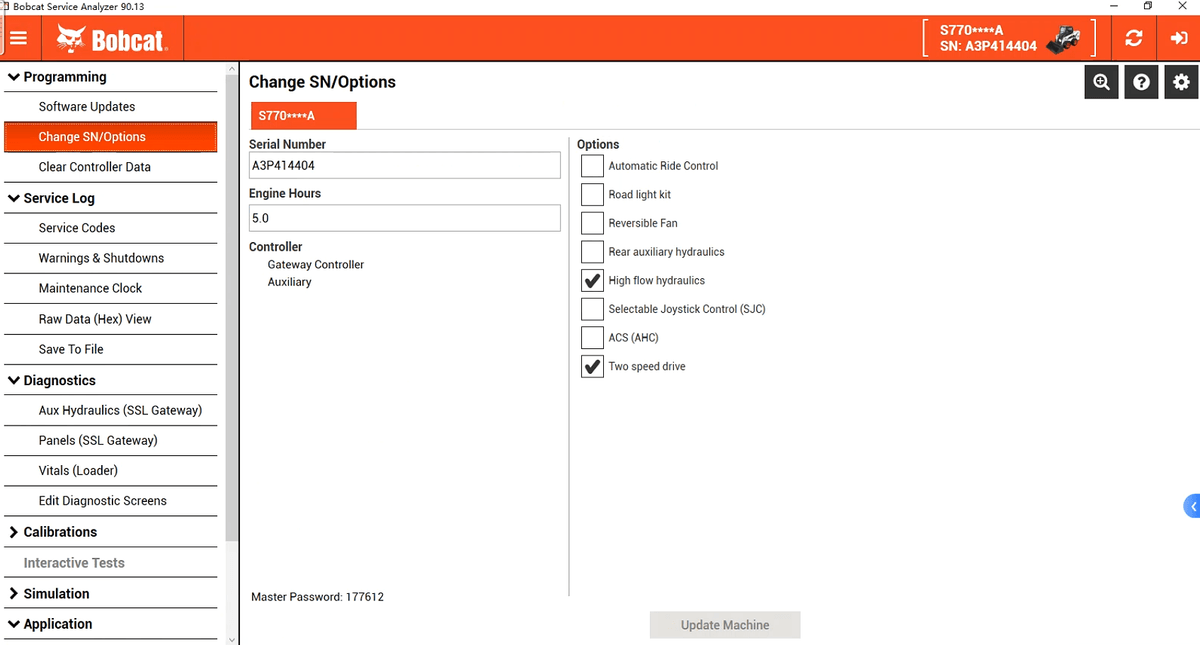Open the settings gear icon
The width and height of the screenshot is (1200, 645).
point(1181,83)
